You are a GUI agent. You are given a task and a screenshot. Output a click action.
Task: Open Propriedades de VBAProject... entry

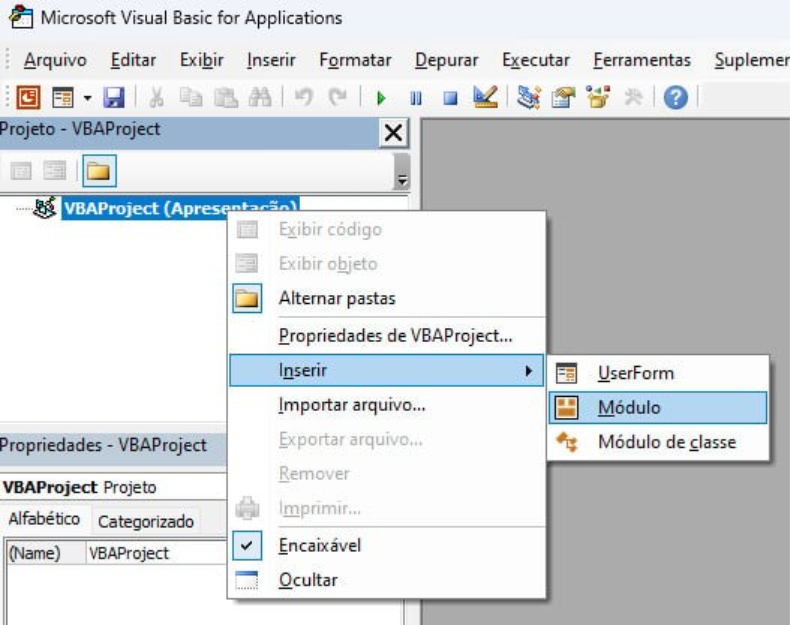(387, 336)
